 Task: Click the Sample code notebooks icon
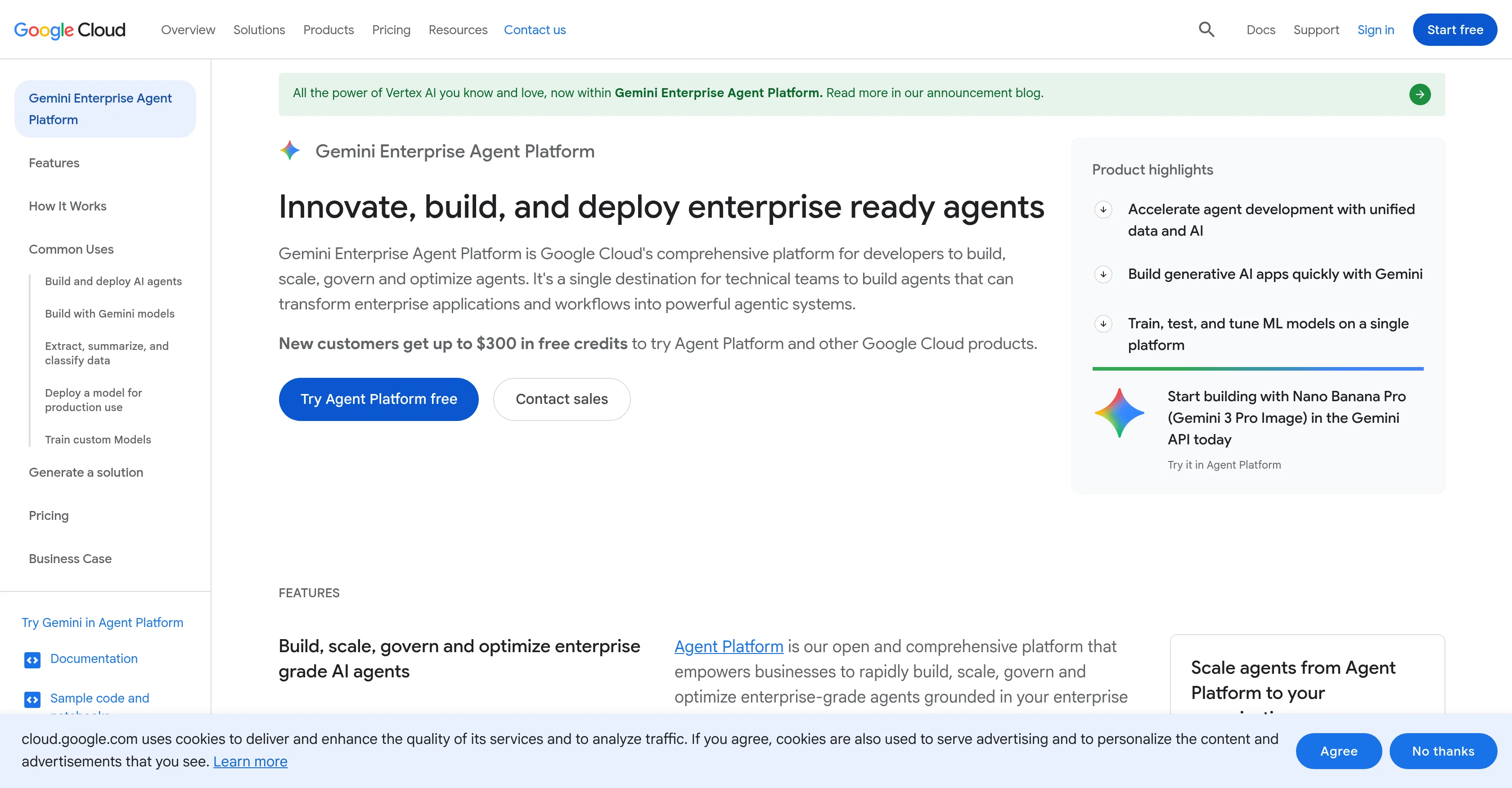coord(32,699)
